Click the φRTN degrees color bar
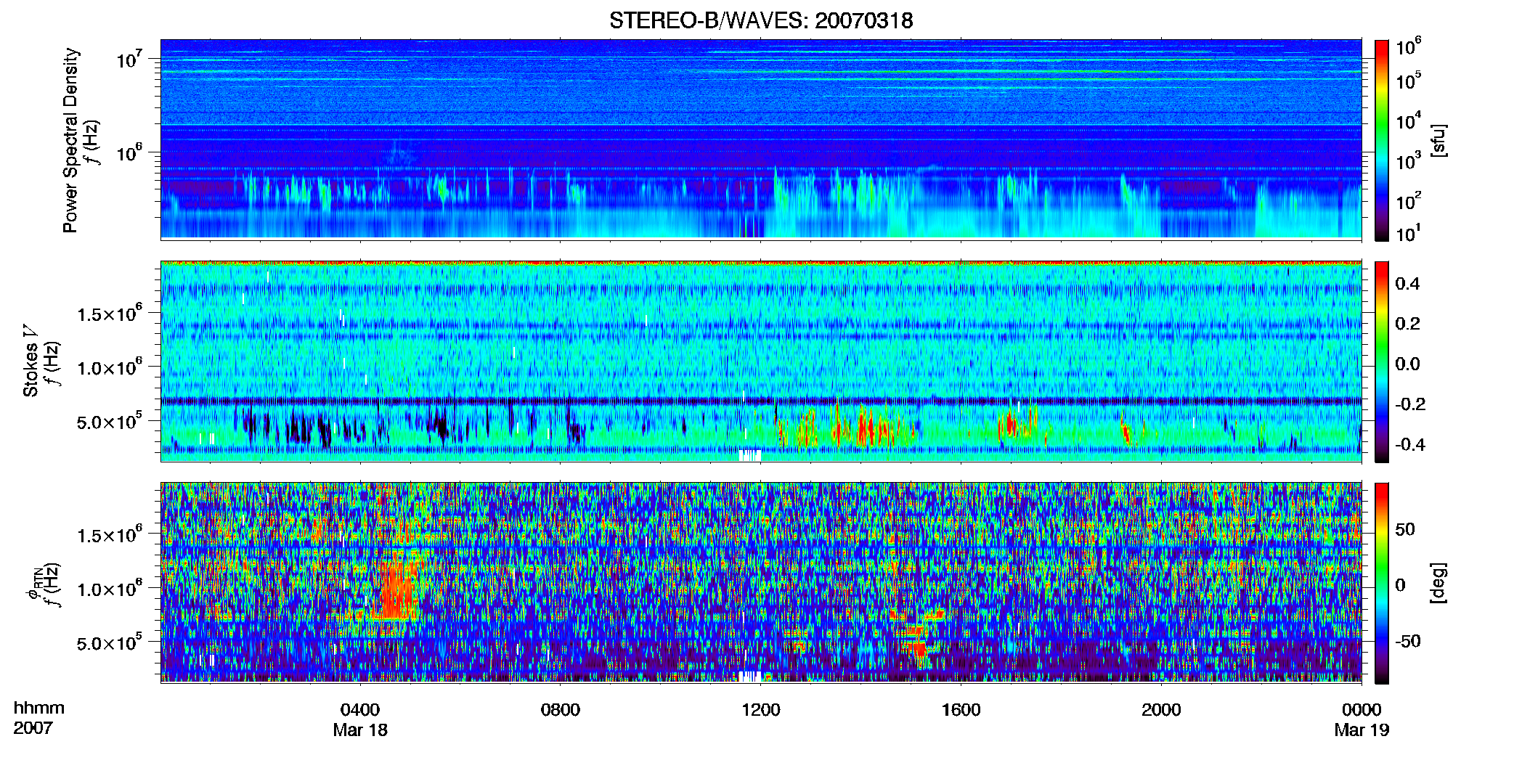The height and width of the screenshot is (784, 1522). (x=1382, y=583)
